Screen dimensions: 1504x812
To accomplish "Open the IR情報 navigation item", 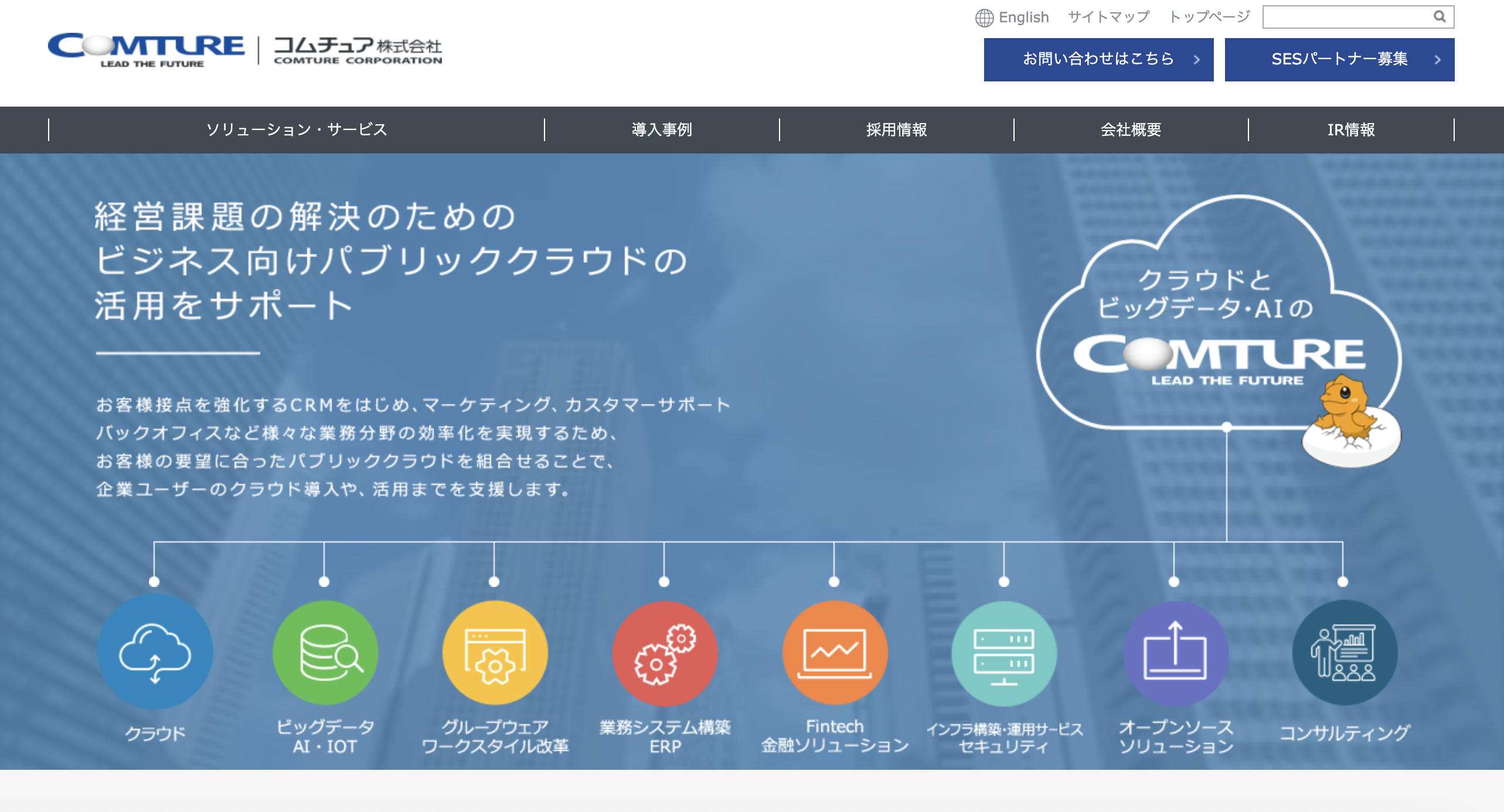I will coord(1351,129).
